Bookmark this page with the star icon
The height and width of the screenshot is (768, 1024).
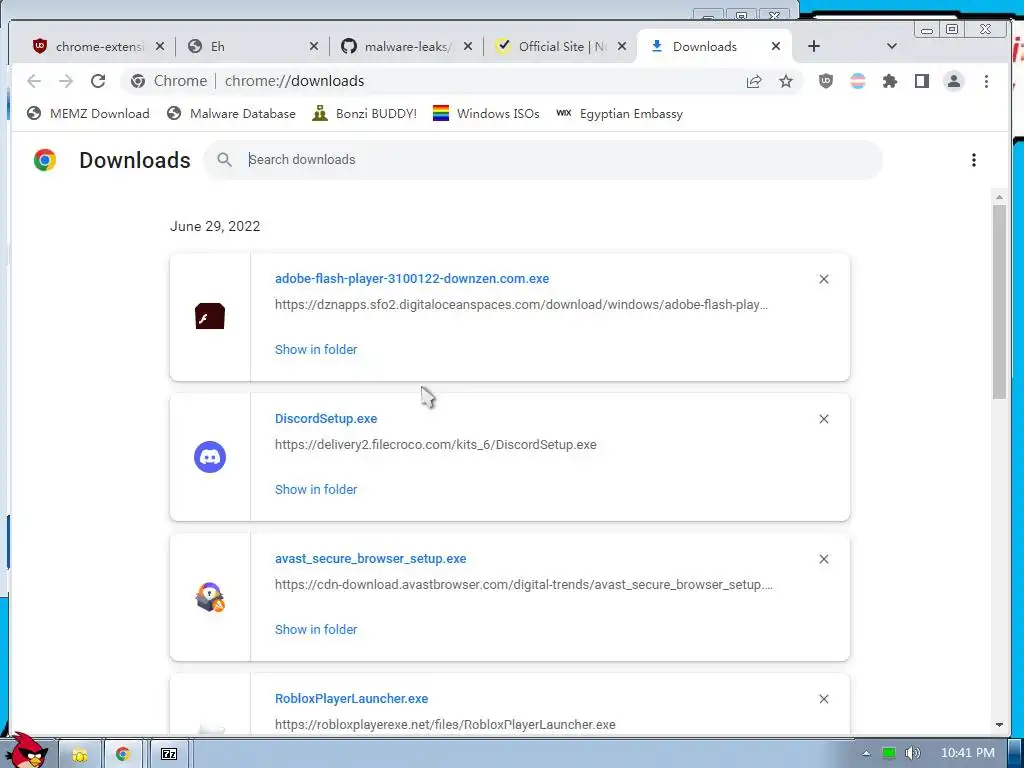tap(786, 81)
